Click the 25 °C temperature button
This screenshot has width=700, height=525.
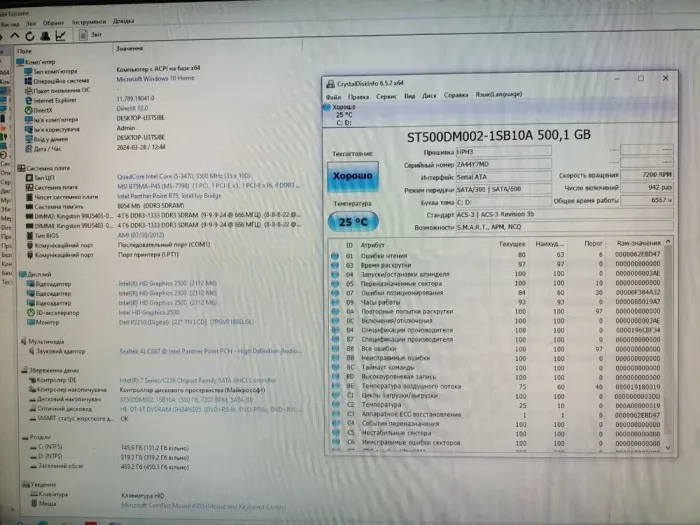pos(350,221)
